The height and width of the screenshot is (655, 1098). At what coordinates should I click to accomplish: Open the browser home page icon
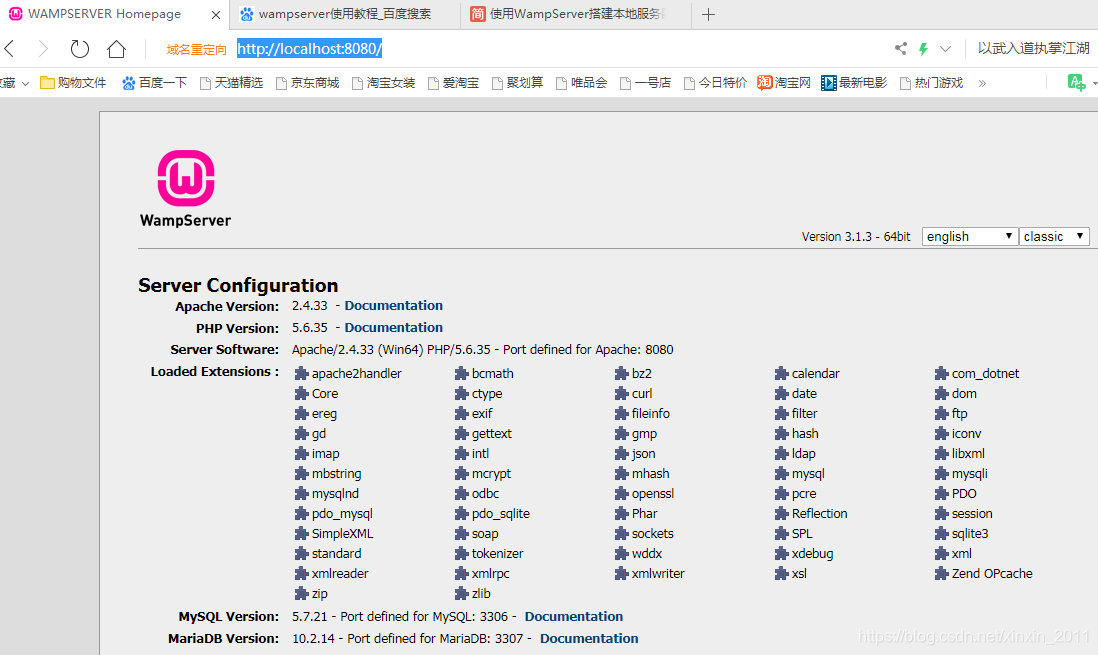[116, 48]
